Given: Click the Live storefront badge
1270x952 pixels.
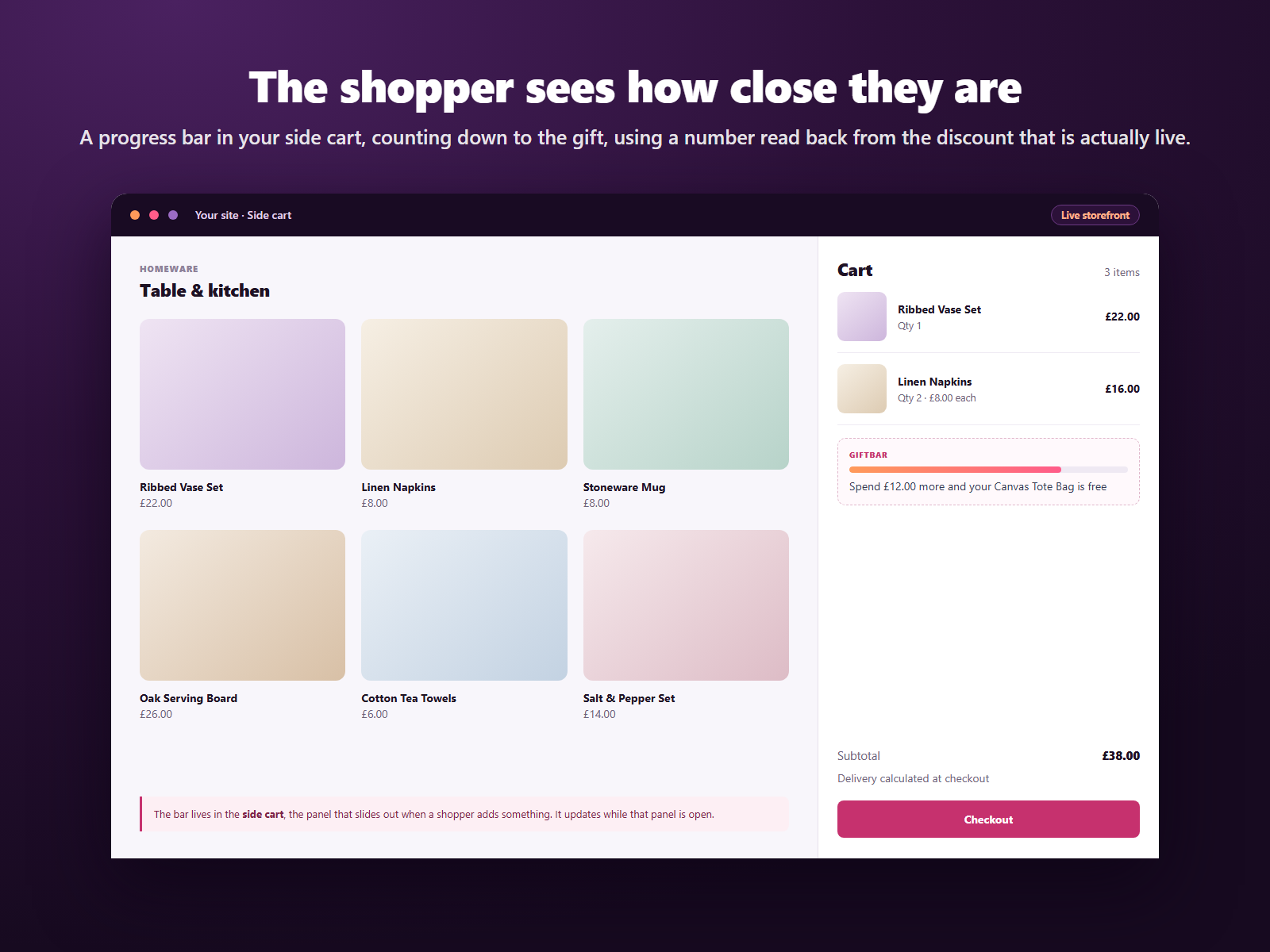Looking at the screenshot, I should pos(1095,215).
